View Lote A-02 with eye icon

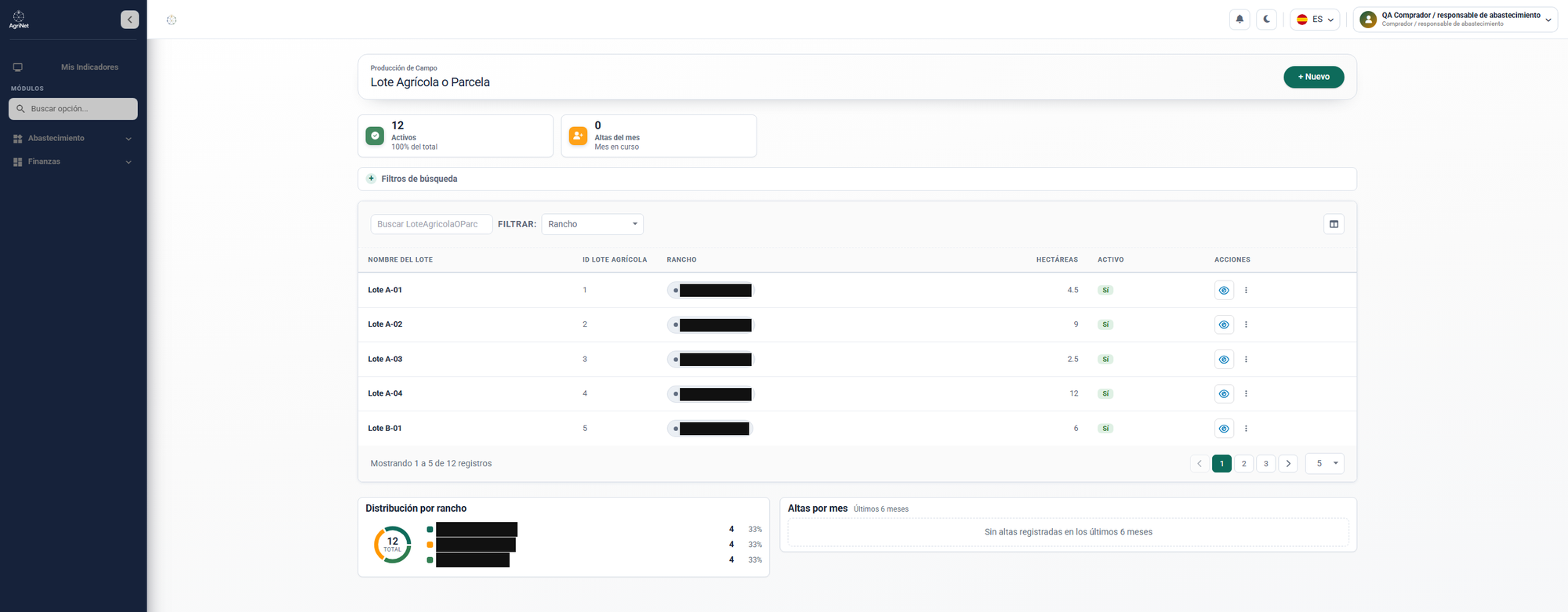click(1224, 324)
